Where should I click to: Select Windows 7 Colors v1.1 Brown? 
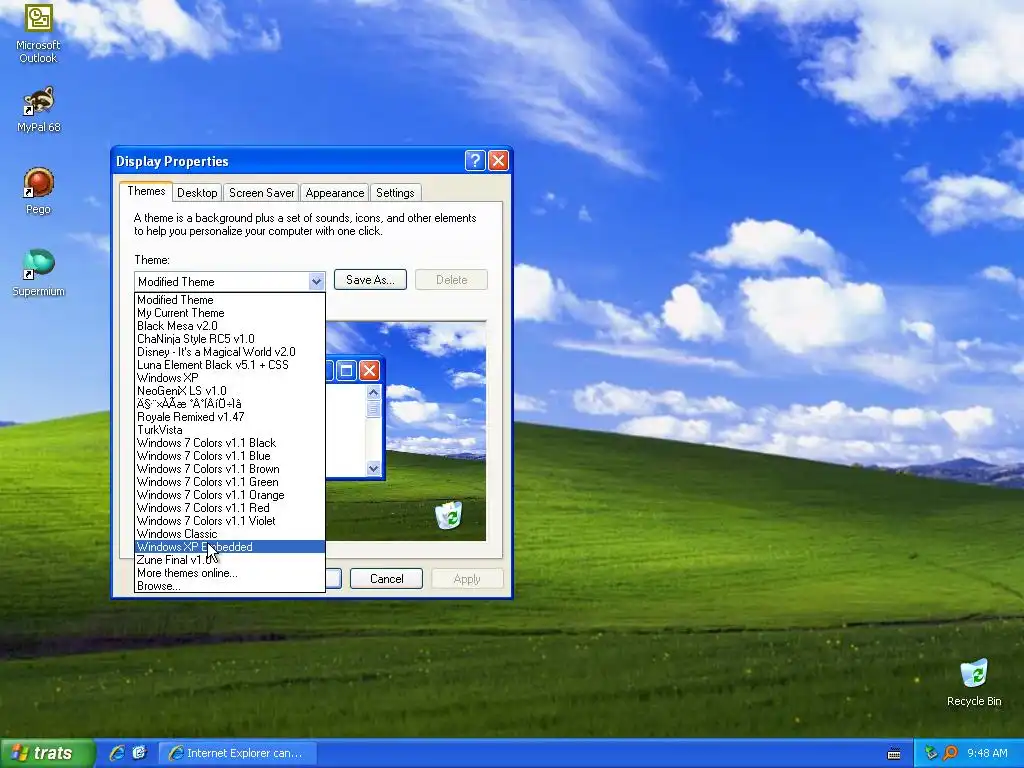click(229, 469)
